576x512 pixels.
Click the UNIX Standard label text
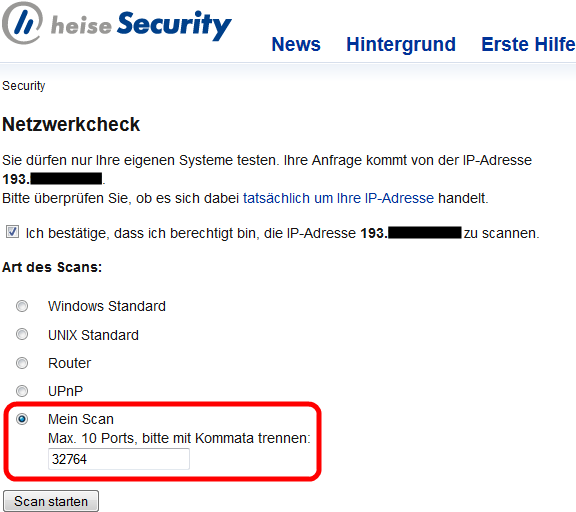(x=93, y=335)
